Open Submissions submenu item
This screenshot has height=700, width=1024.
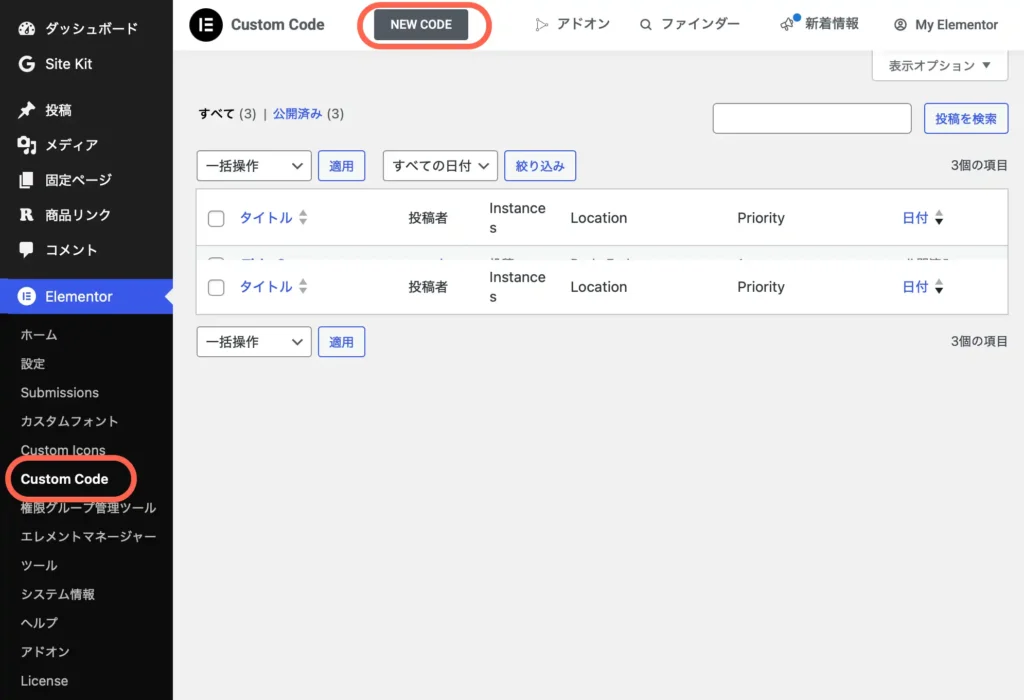(59, 392)
